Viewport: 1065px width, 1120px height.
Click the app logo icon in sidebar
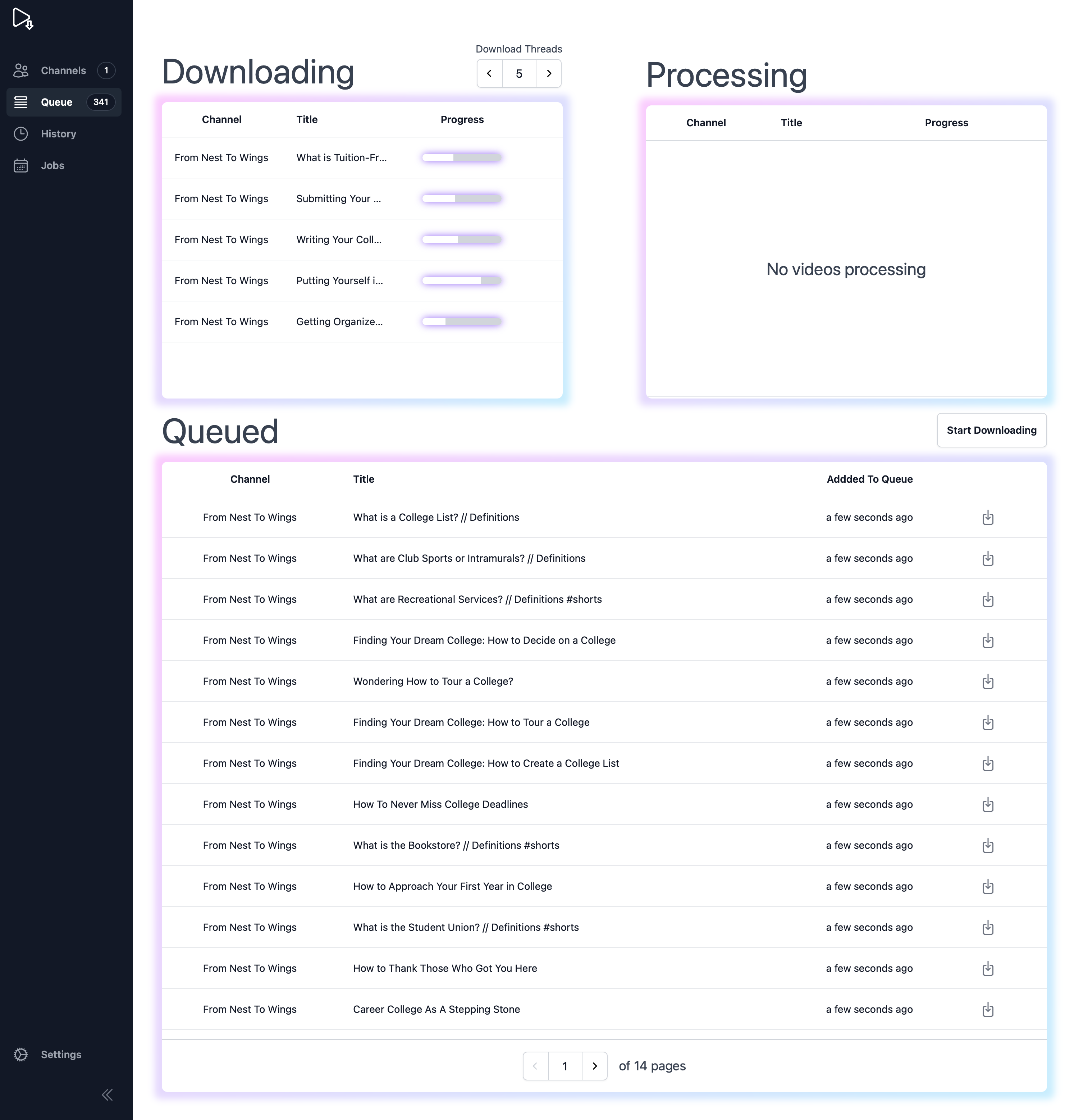click(x=23, y=19)
